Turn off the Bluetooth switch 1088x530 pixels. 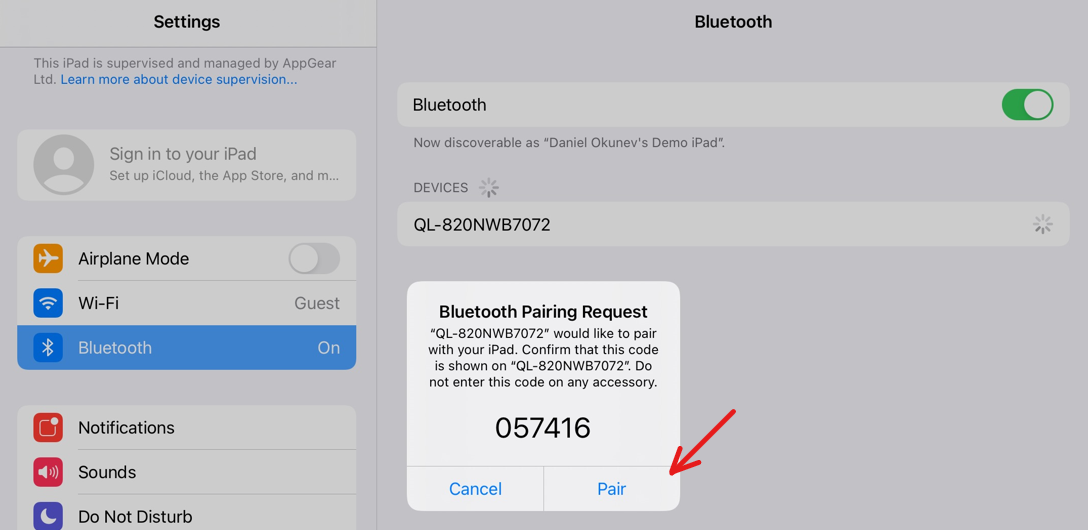[1027, 105]
